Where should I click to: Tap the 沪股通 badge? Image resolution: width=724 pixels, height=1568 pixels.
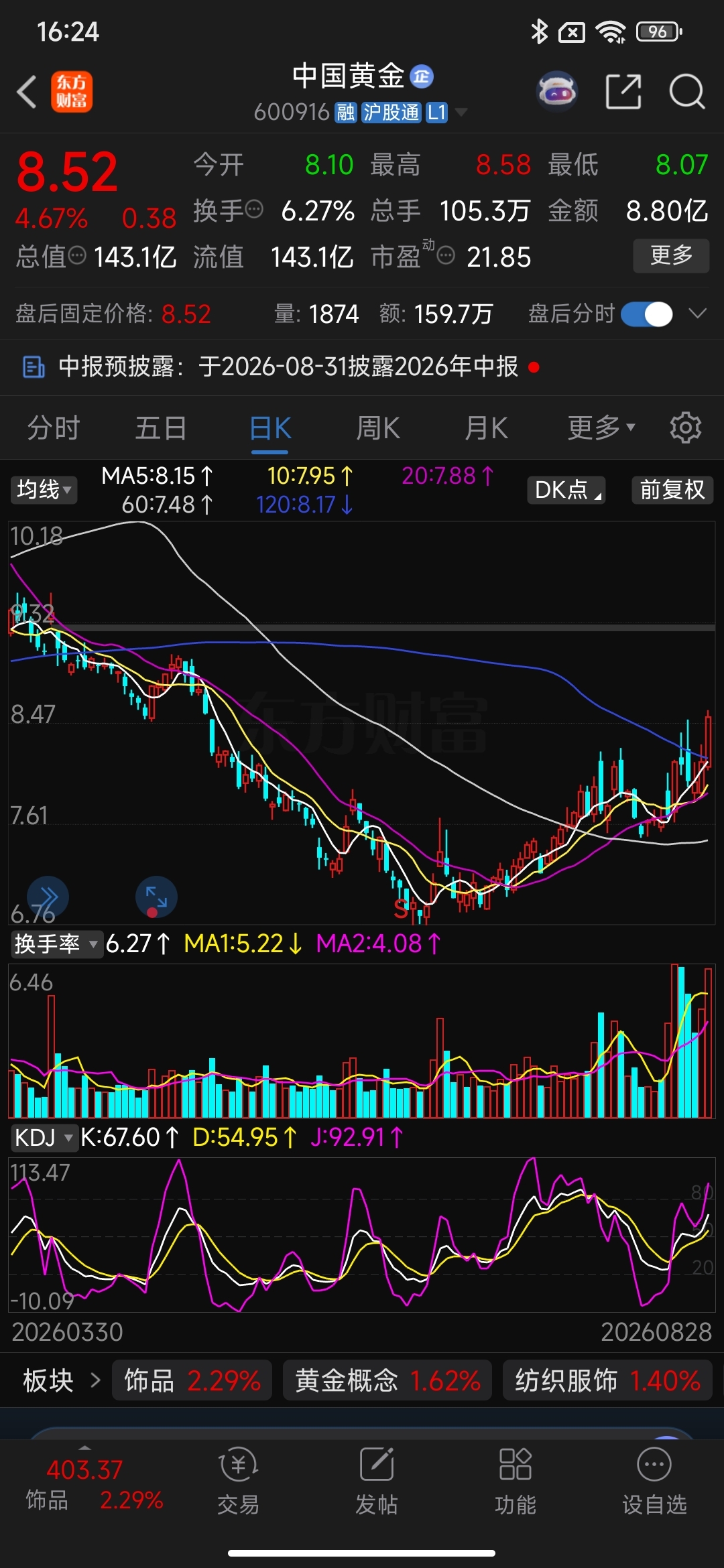(x=391, y=112)
